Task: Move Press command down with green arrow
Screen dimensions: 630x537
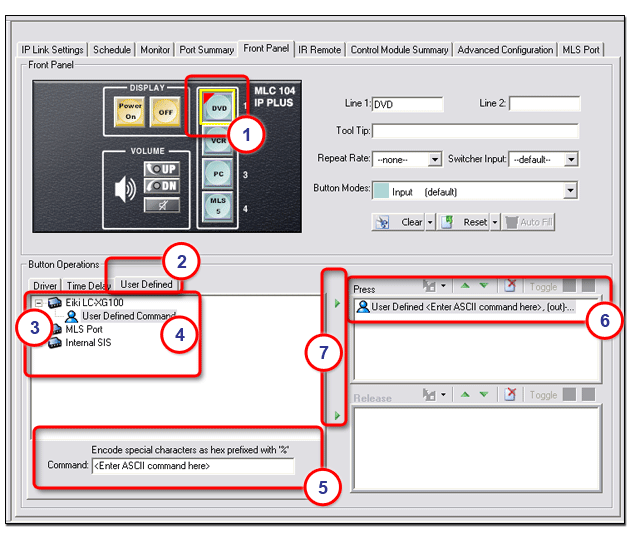Action: (484, 286)
